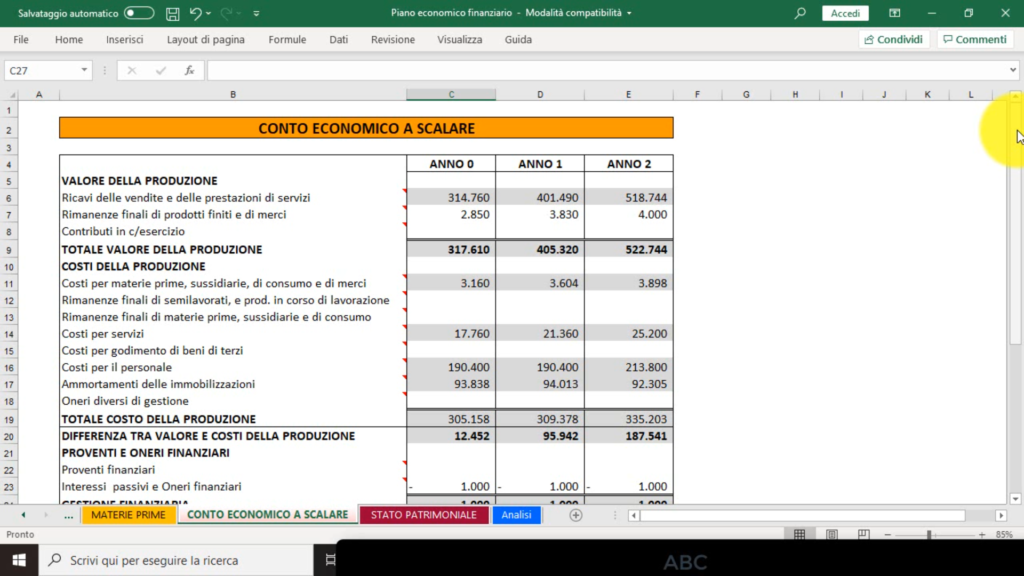The height and width of the screenshot is (576, 1024).
Task: Open Task View on the taskbar
Action: tap(330, 560)
